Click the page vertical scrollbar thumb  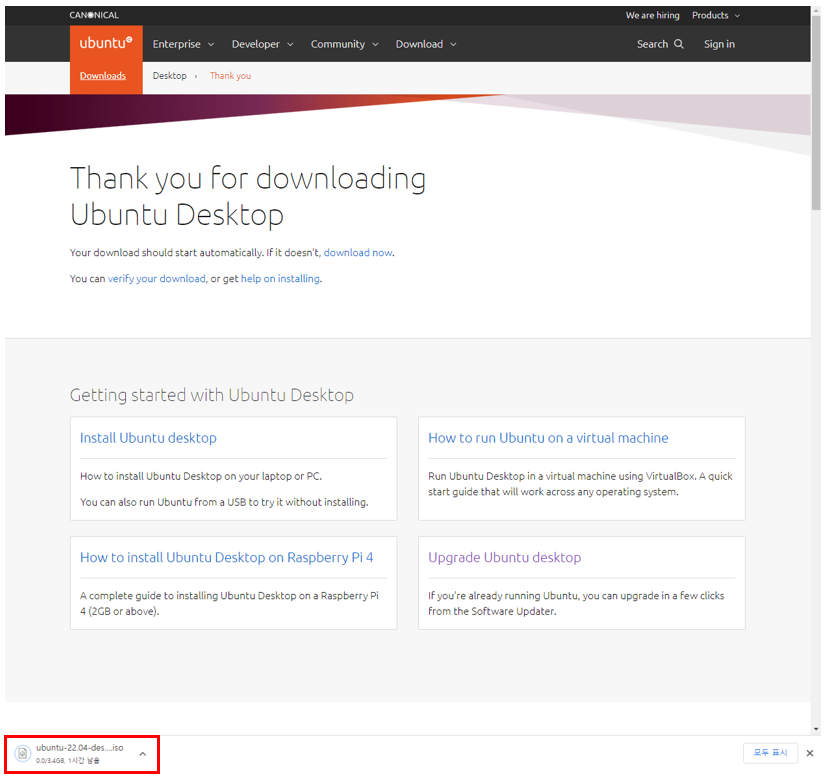816,113
